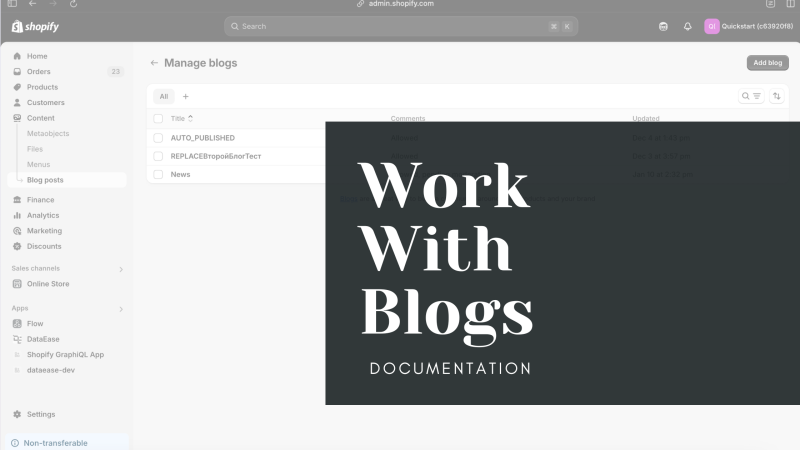Click the Shopify logo
This screenshot has width=800, height=450.
35,27
